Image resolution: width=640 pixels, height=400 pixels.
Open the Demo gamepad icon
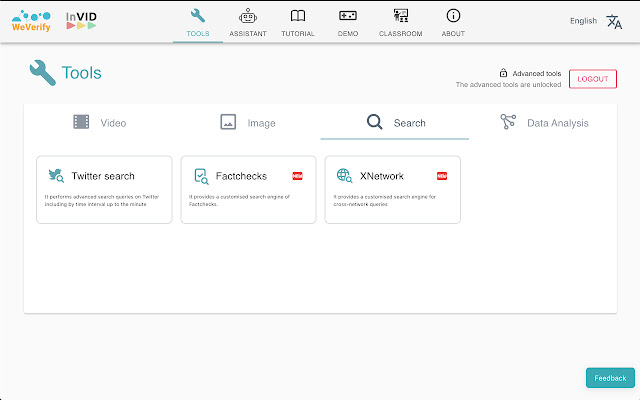(348, 16)
